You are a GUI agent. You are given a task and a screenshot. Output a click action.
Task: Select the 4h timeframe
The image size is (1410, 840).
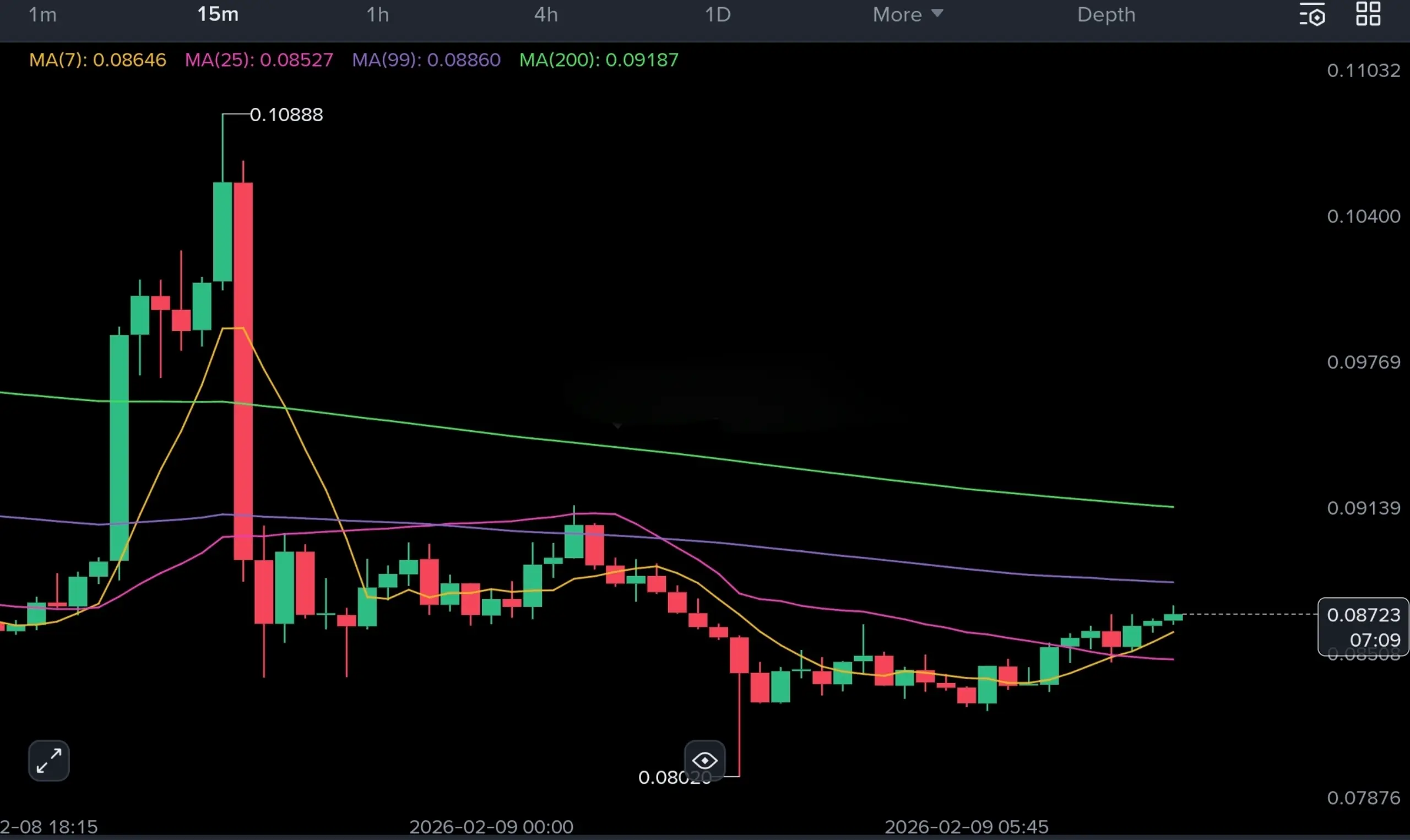click(546, 15)
